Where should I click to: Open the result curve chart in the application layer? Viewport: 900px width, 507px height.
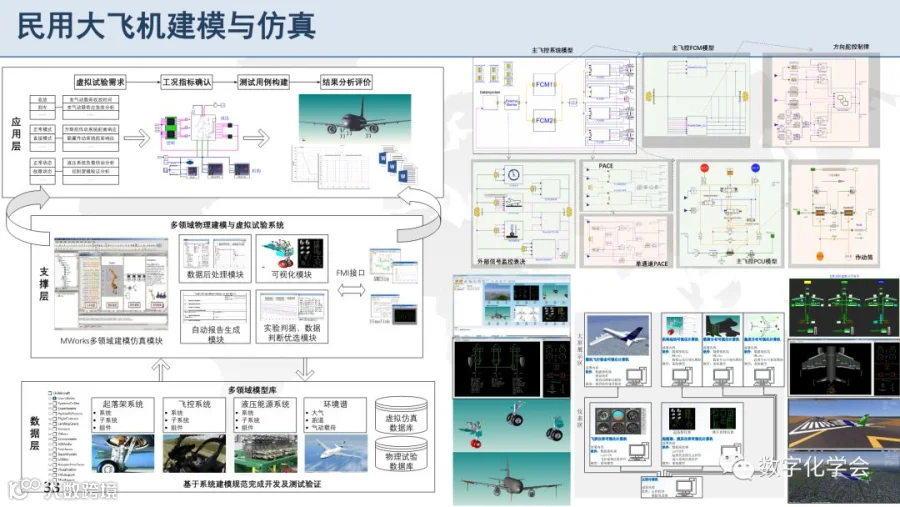(x=332, y=165)
